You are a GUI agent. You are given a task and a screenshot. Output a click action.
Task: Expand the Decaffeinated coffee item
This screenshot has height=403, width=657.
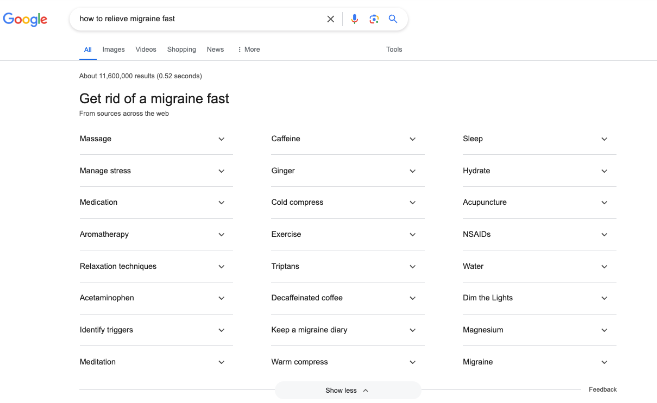point(348,298)
